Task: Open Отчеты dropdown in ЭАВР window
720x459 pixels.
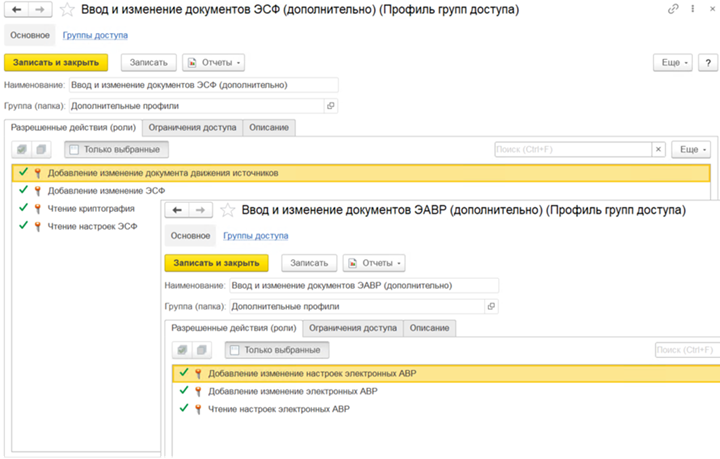Action: pyautogui.click(x=374, y=263)
